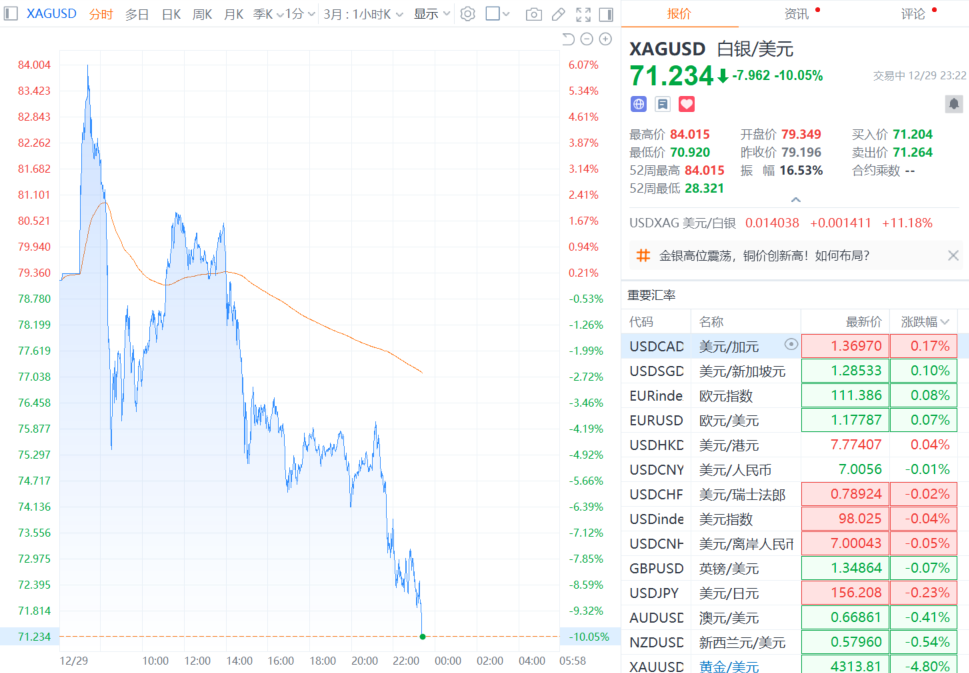Select the pencil drawing tool
This screenshot has width=969, height=673.
click(x=558, y=14)
